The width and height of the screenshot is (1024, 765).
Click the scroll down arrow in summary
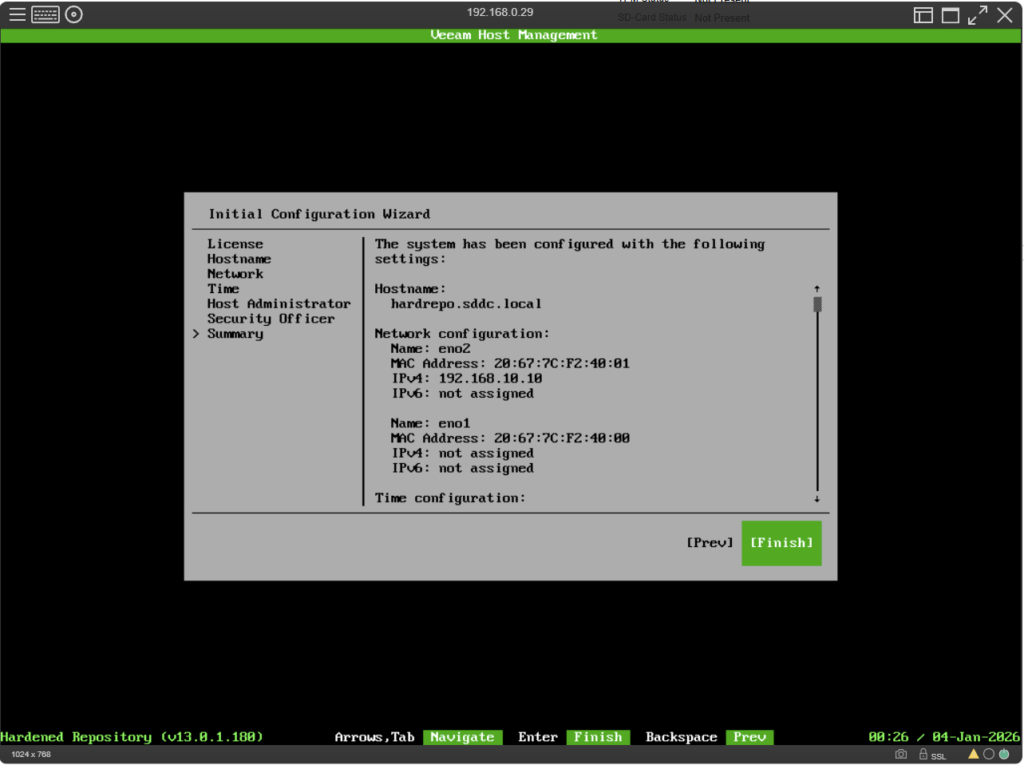(817, 498)
